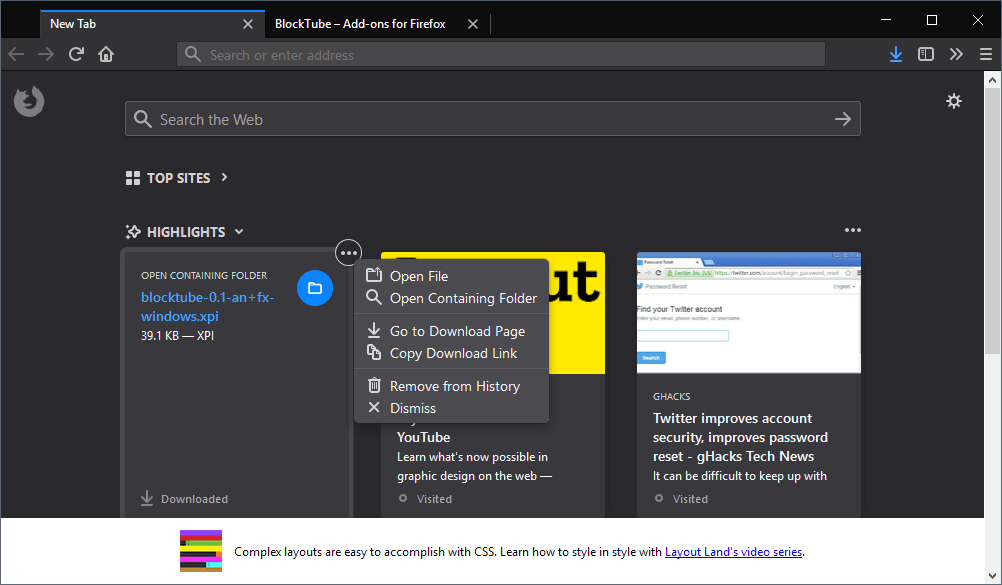Screen dimensions: 1002x585
Task: Open Twitter improves account security article
Action: point(740,437)
